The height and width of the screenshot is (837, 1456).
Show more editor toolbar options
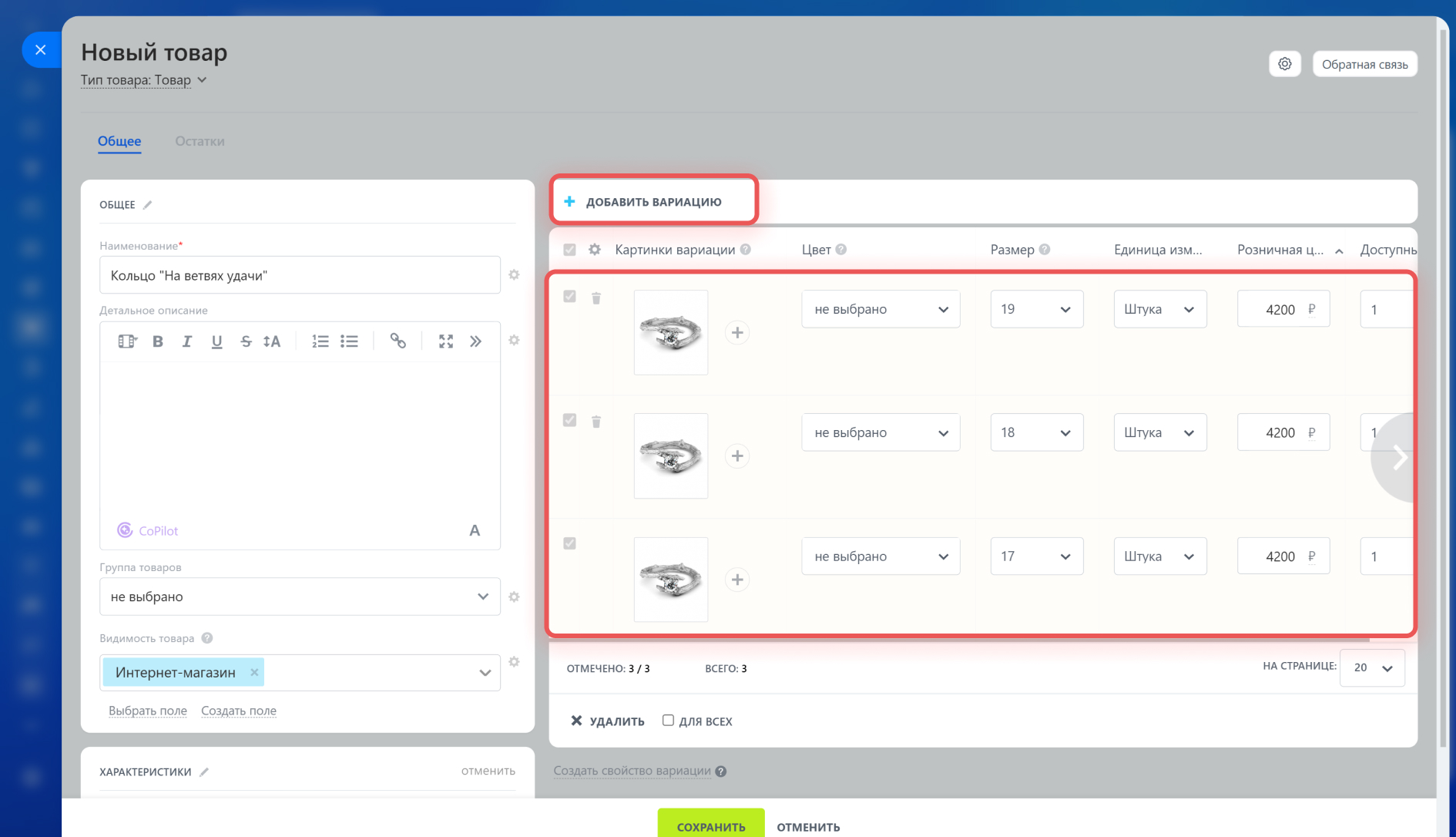476,341
